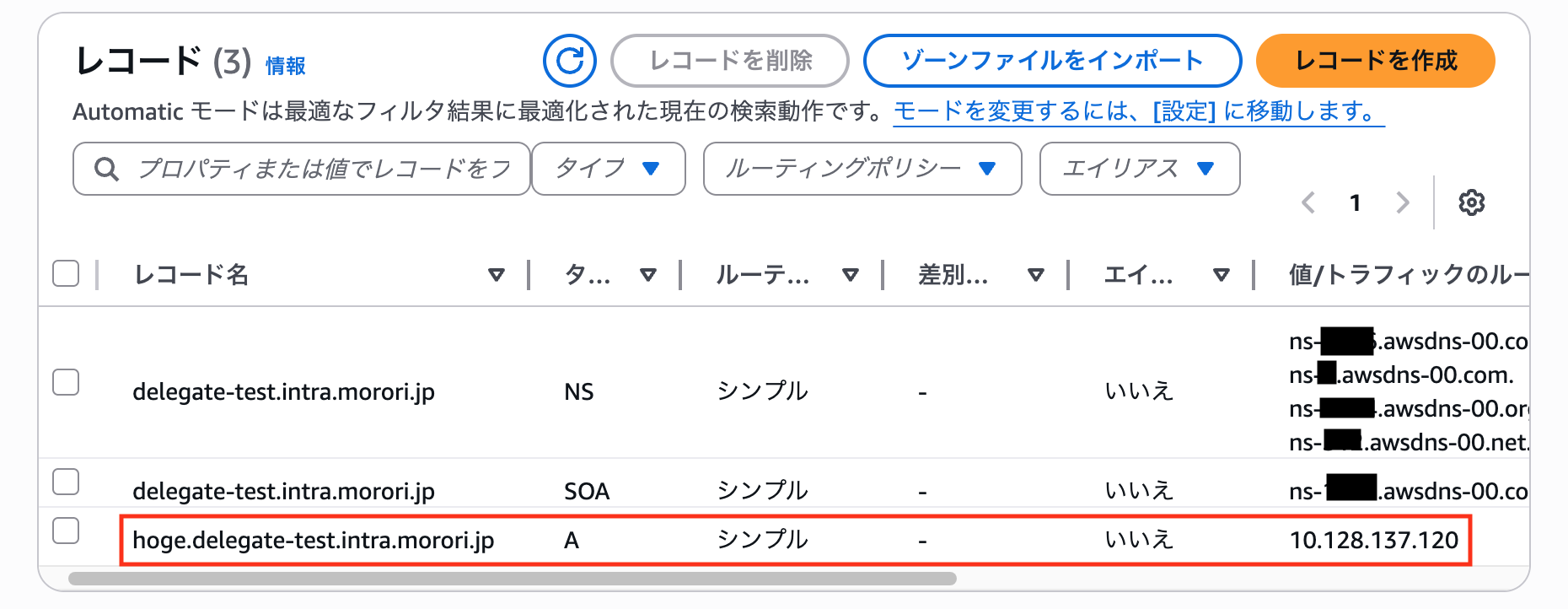Sort the 差別化 column
The width and height of the screenshot is (1568, 609).
tap(1036, 274)
